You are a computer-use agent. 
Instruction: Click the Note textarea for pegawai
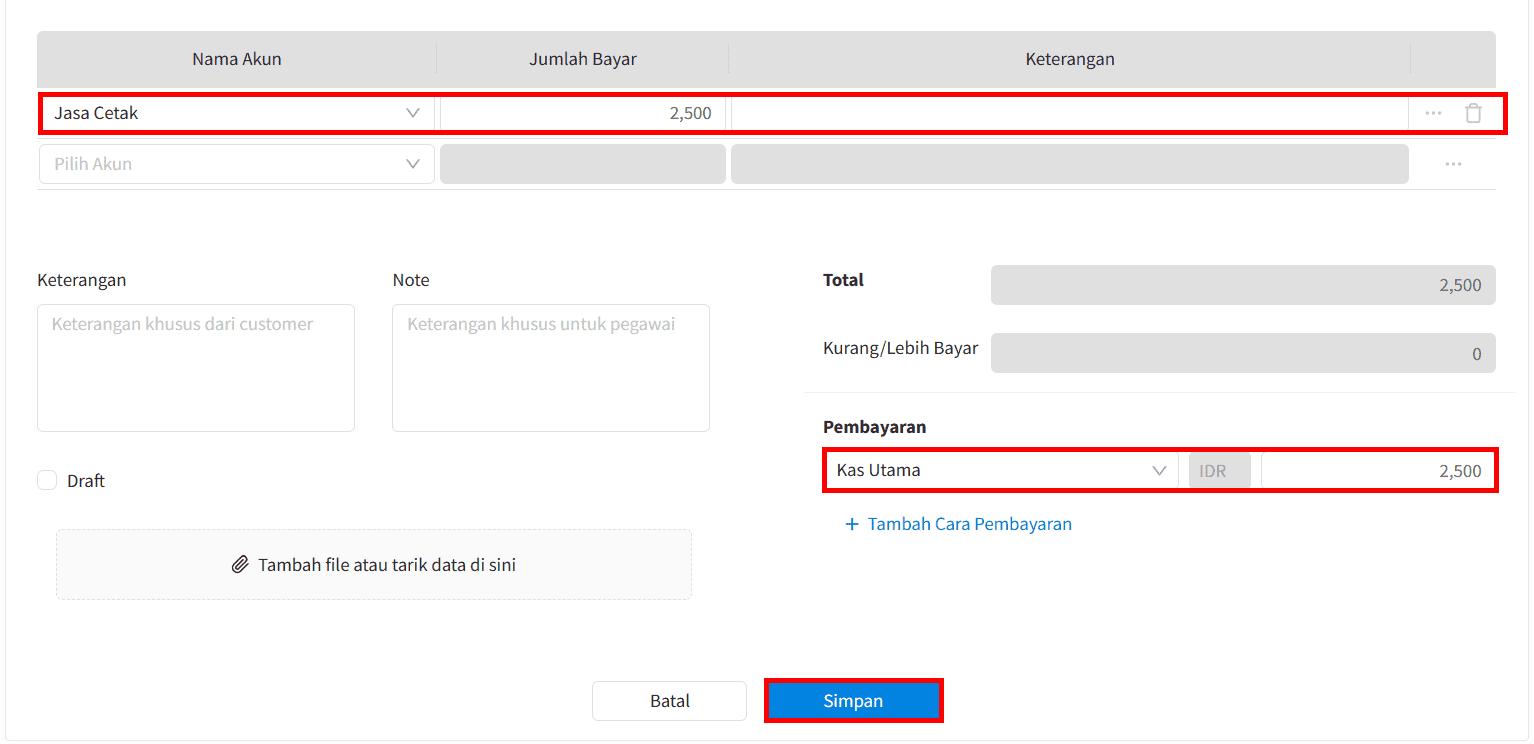pyautogui.click(x=551, y=368)
